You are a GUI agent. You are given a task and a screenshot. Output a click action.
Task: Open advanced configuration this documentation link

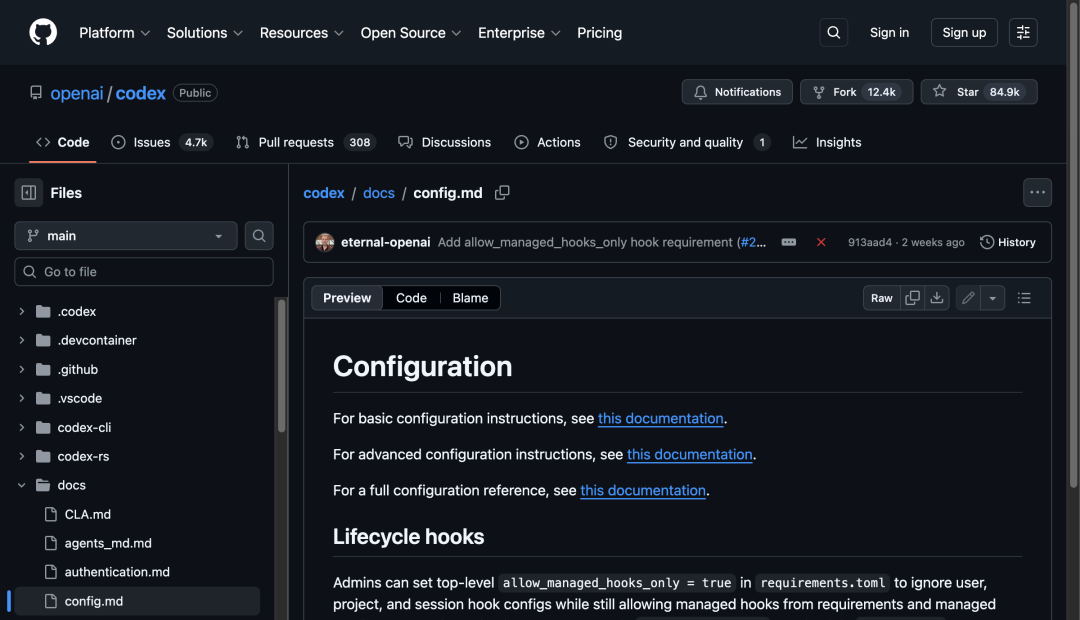tap(689, 454)
